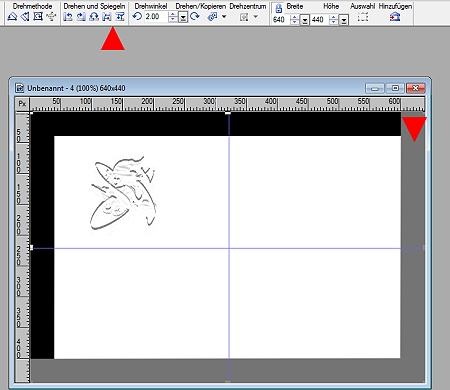Adjust the Breite spinner arrows
Image resolution: width=450 pixels, height=390 pixels.
294,20
